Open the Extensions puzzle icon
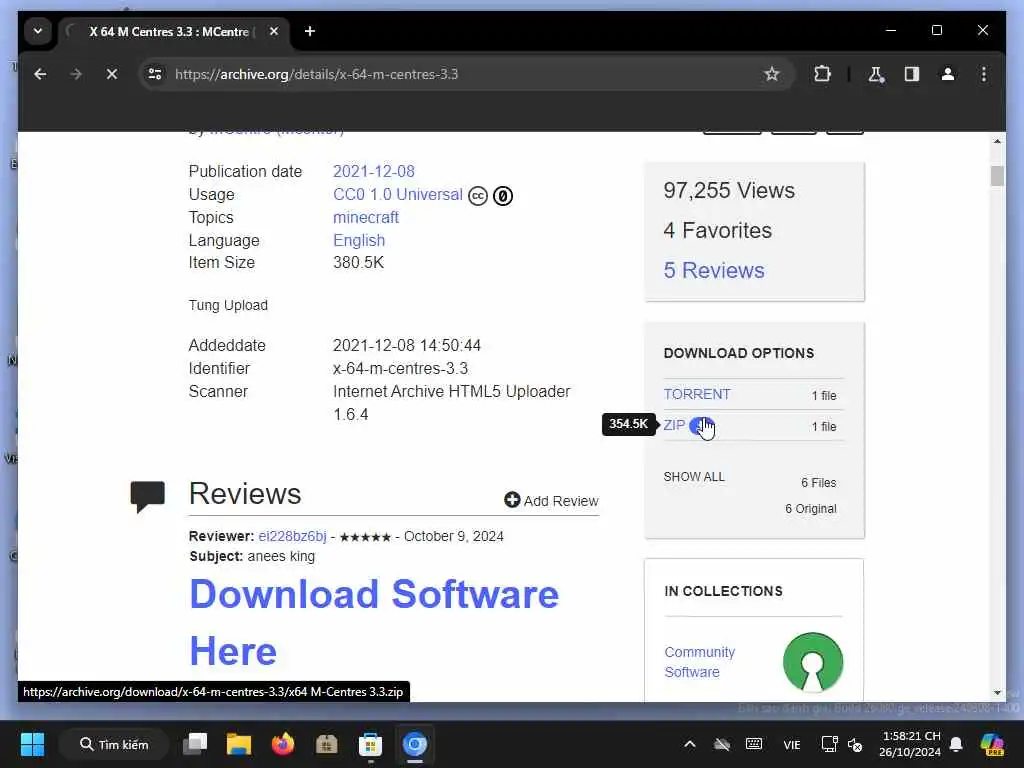The height and width of the screenshot is (768, 1024). tap(822, 74)
